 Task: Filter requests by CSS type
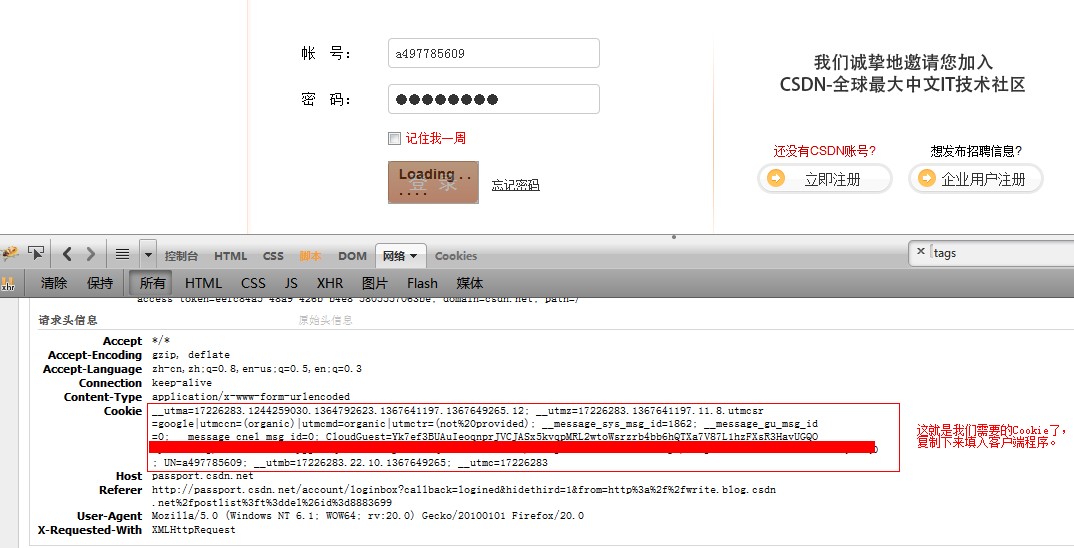[x=253, y=283]
